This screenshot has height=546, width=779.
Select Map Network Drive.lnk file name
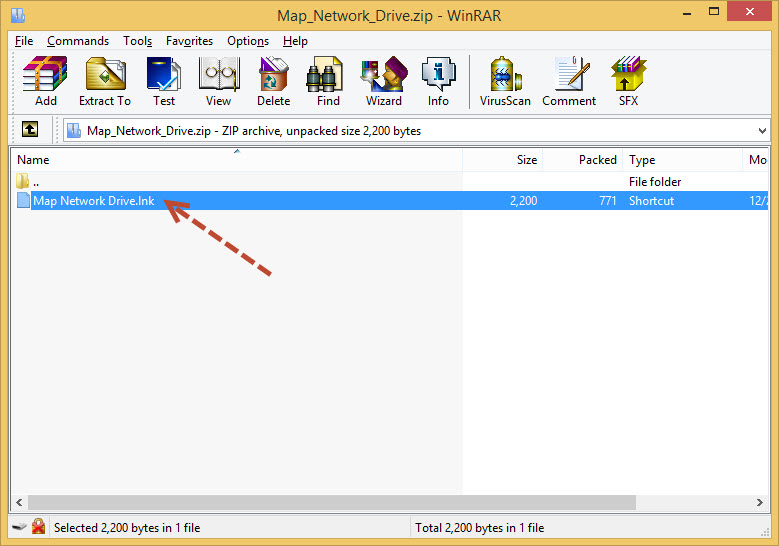tap(93, 201)
